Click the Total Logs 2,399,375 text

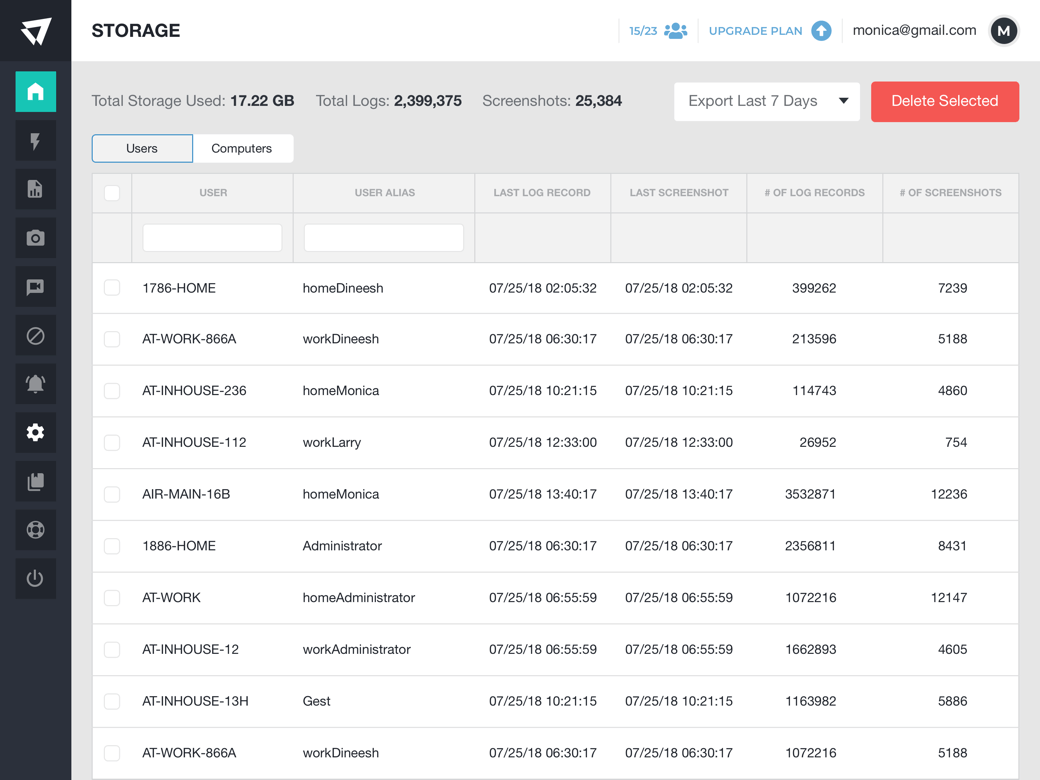[x=388, y=101]
